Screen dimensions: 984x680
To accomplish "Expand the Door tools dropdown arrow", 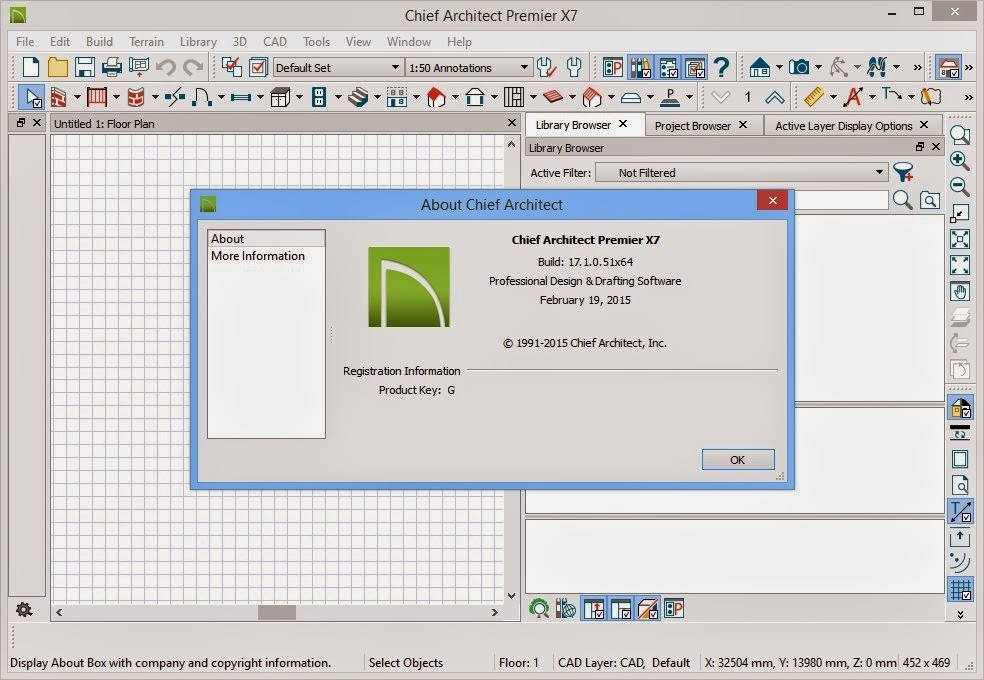I will click(x=221, y=97).
